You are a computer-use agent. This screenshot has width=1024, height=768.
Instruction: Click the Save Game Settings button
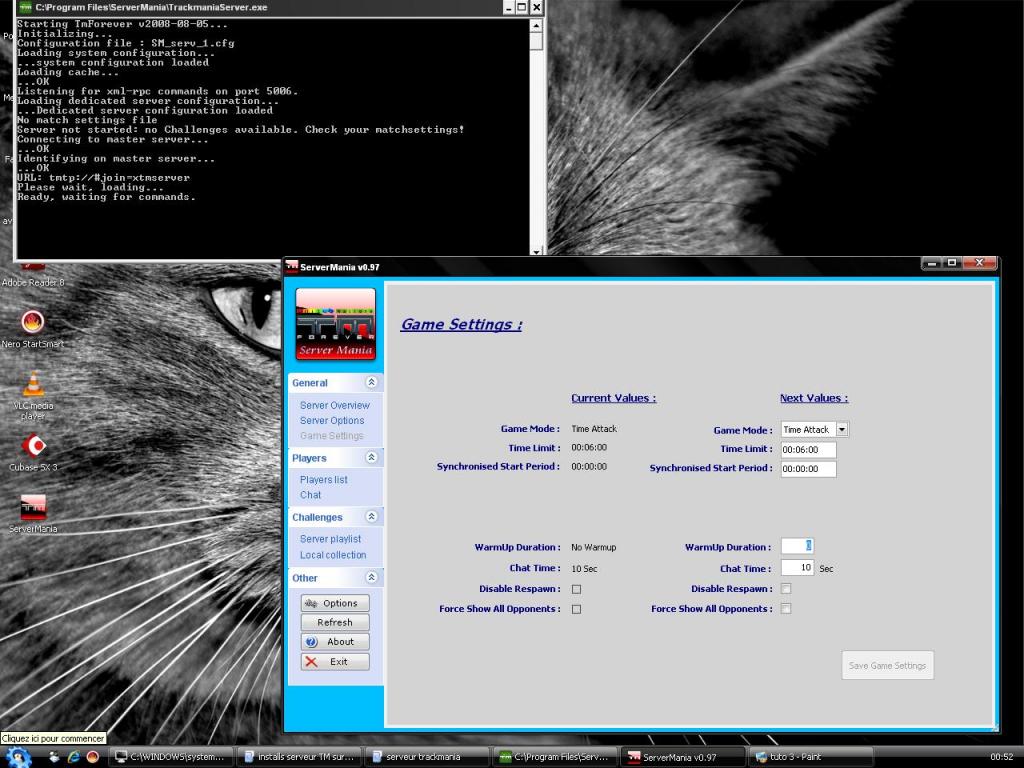tap(888, 665)
